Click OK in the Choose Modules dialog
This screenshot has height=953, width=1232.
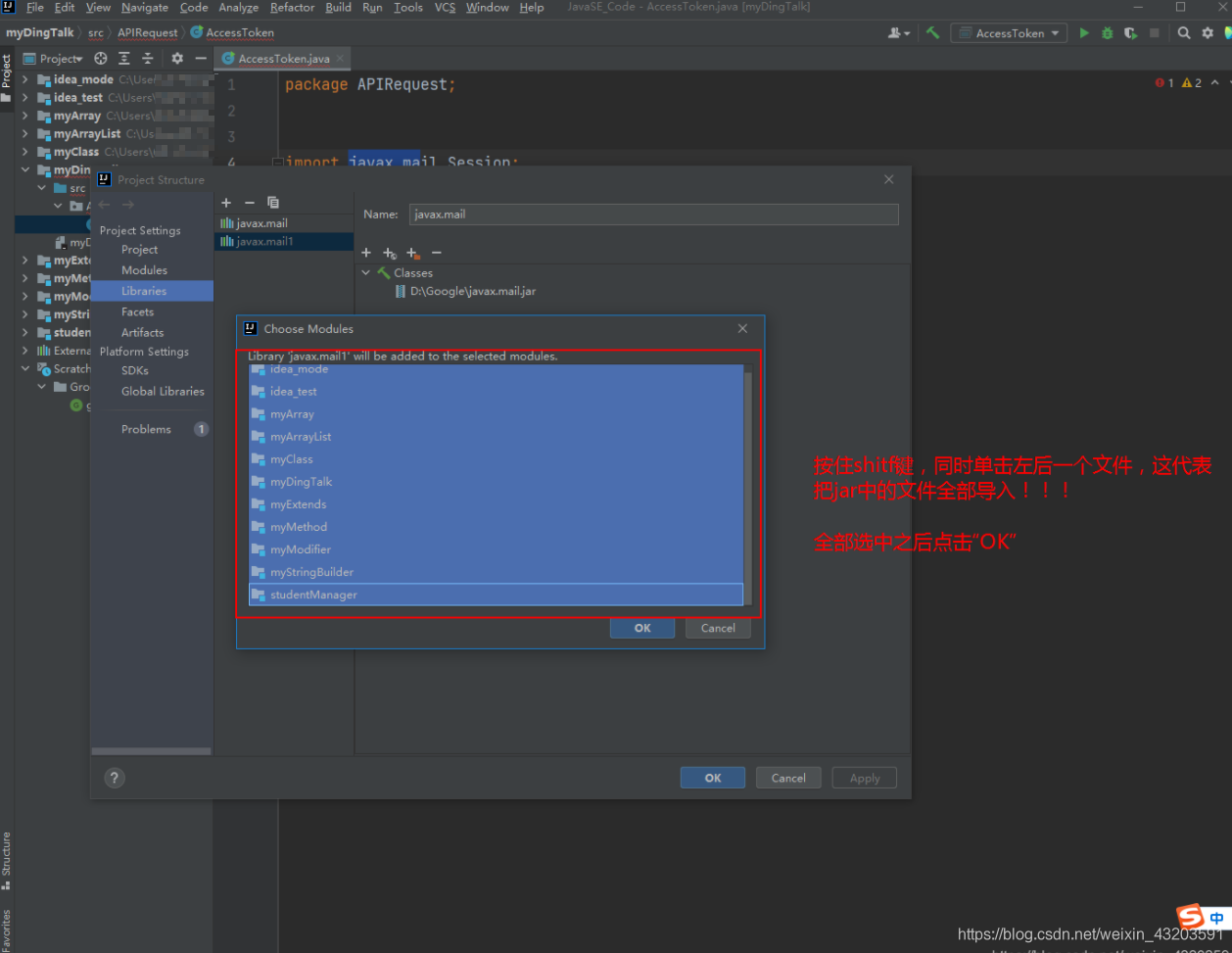tap(642, 628)
